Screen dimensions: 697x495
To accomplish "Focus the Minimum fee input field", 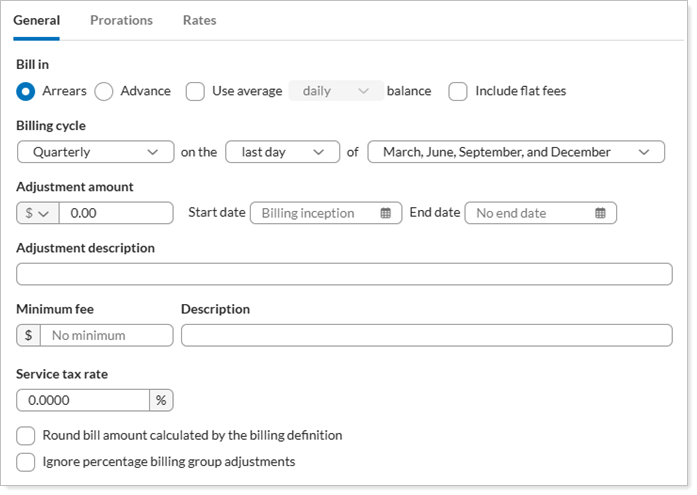I will tap(106, 335).
